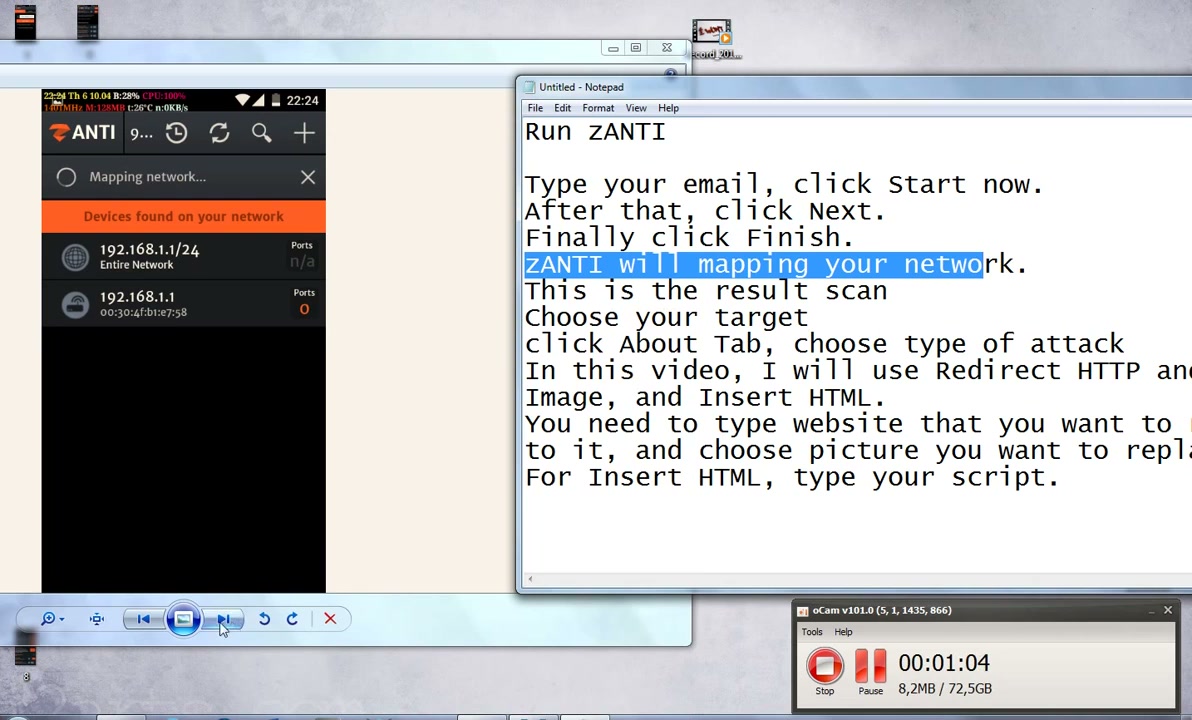This screenshot has height=720, width=1192.
Task: Click the oCam recording timer 00:01:04
Action: pyautogui.click(x=944, y=663)
